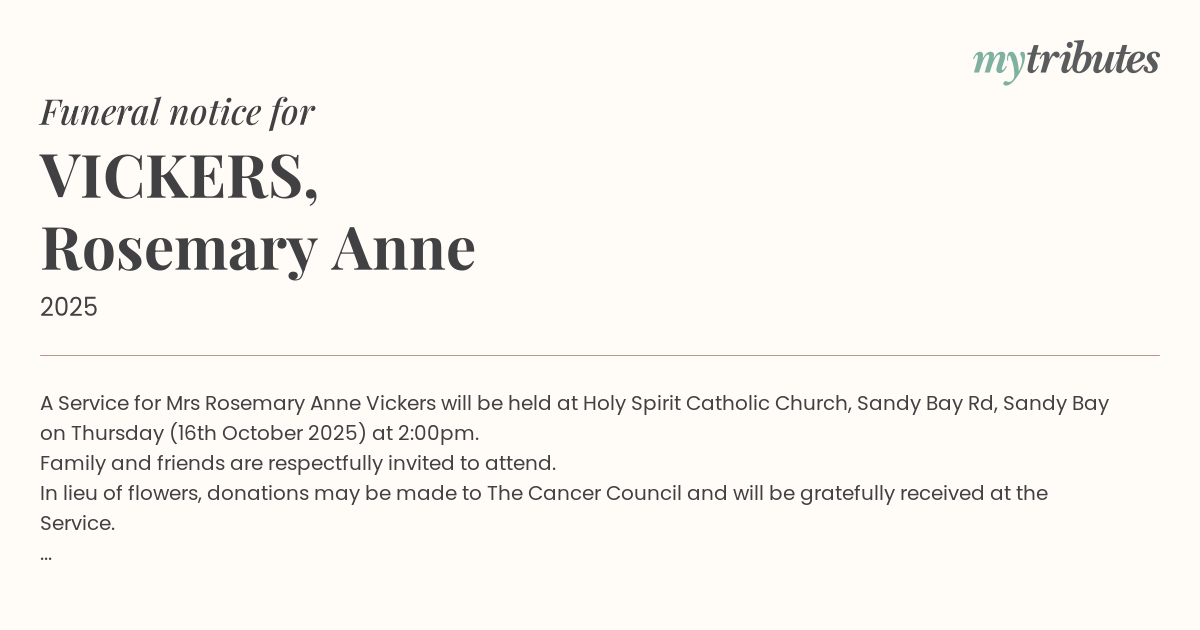Click the horizontal divider line
Viewport: 1200px width, 630px height.
[x=600, y=355]
